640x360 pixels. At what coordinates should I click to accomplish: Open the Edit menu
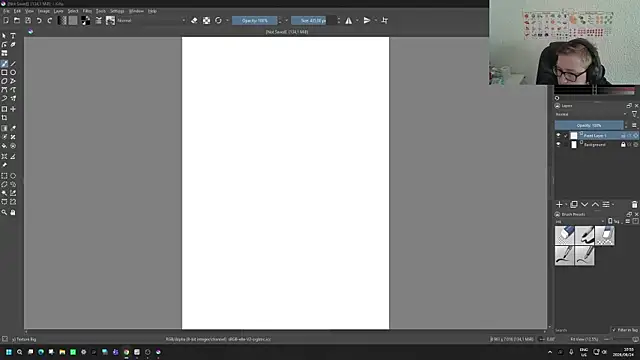tap(17, 11)
